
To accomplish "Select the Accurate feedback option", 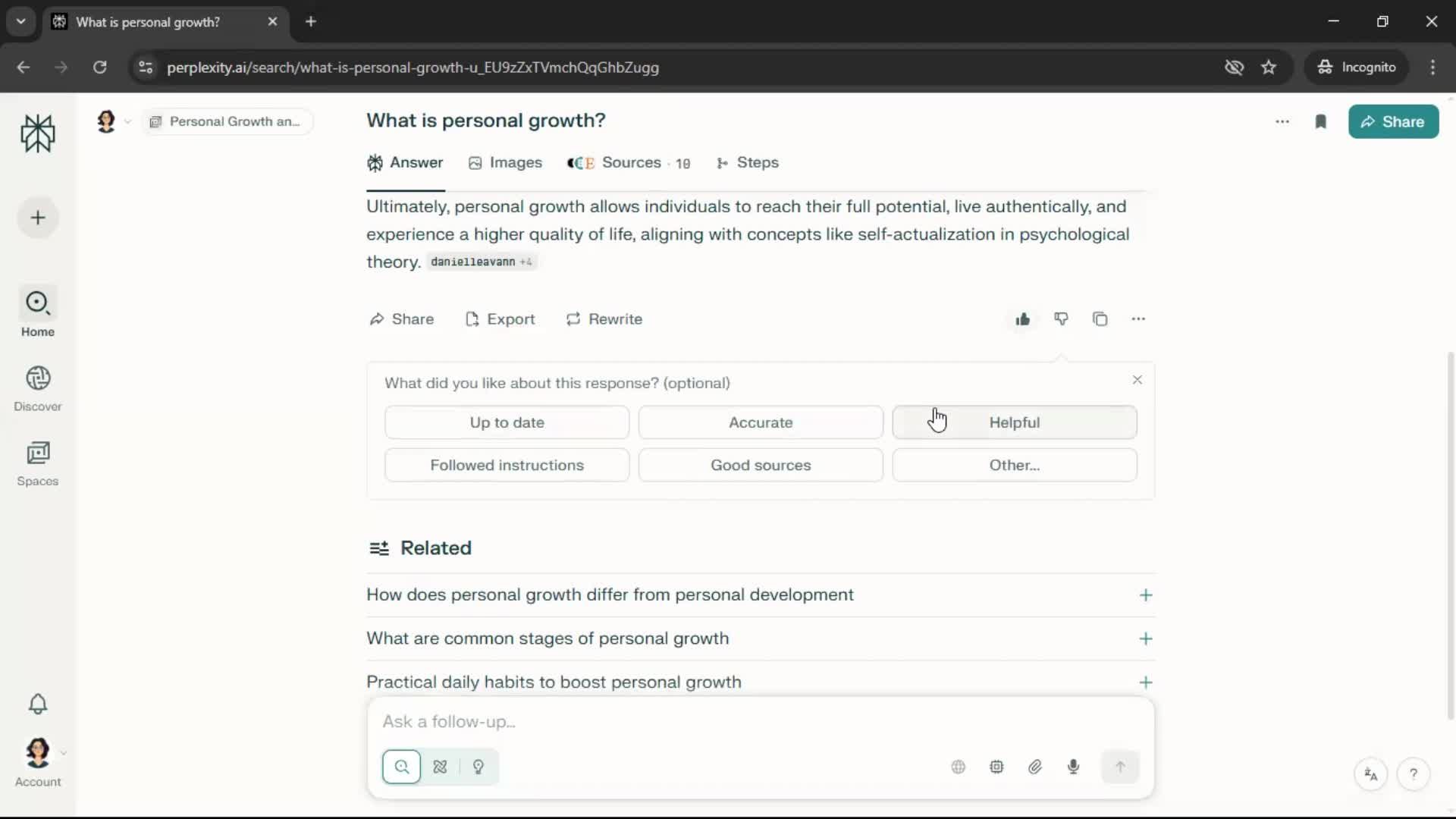I will [x=761, y=422].
